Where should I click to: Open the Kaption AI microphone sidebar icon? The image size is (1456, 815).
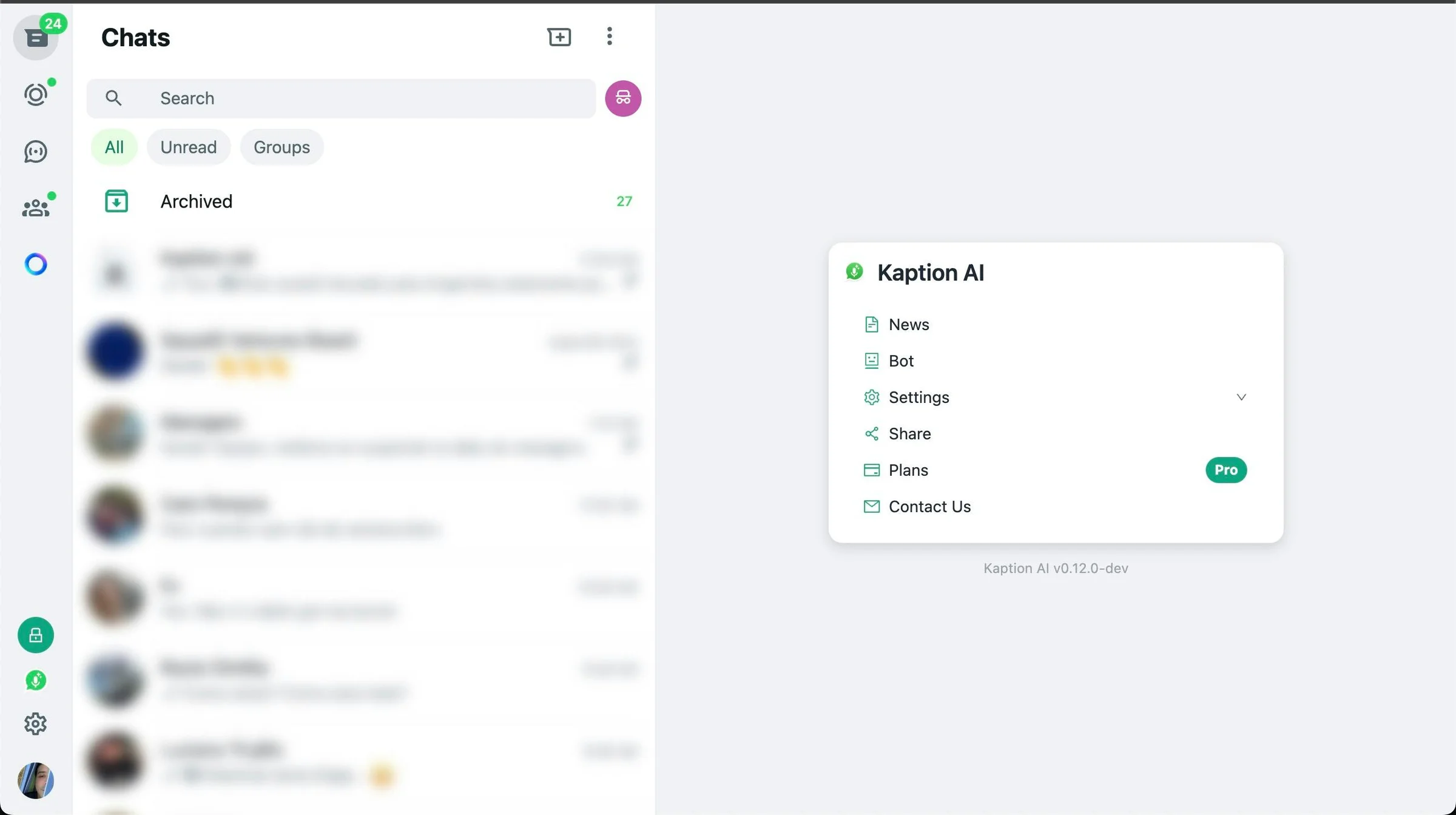point(36,680)
